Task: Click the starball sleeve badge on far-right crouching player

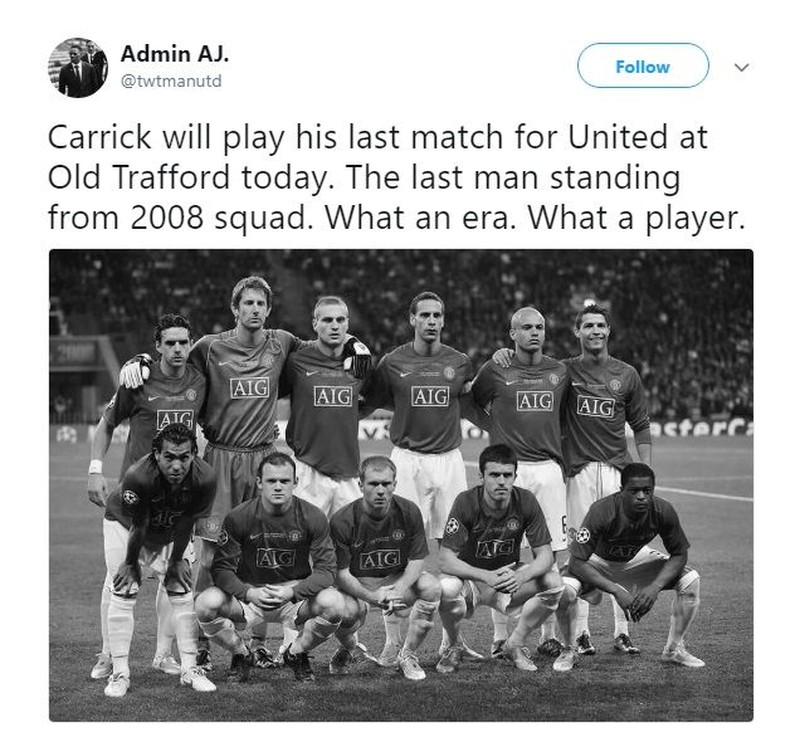Action: (x=583, y=535)
